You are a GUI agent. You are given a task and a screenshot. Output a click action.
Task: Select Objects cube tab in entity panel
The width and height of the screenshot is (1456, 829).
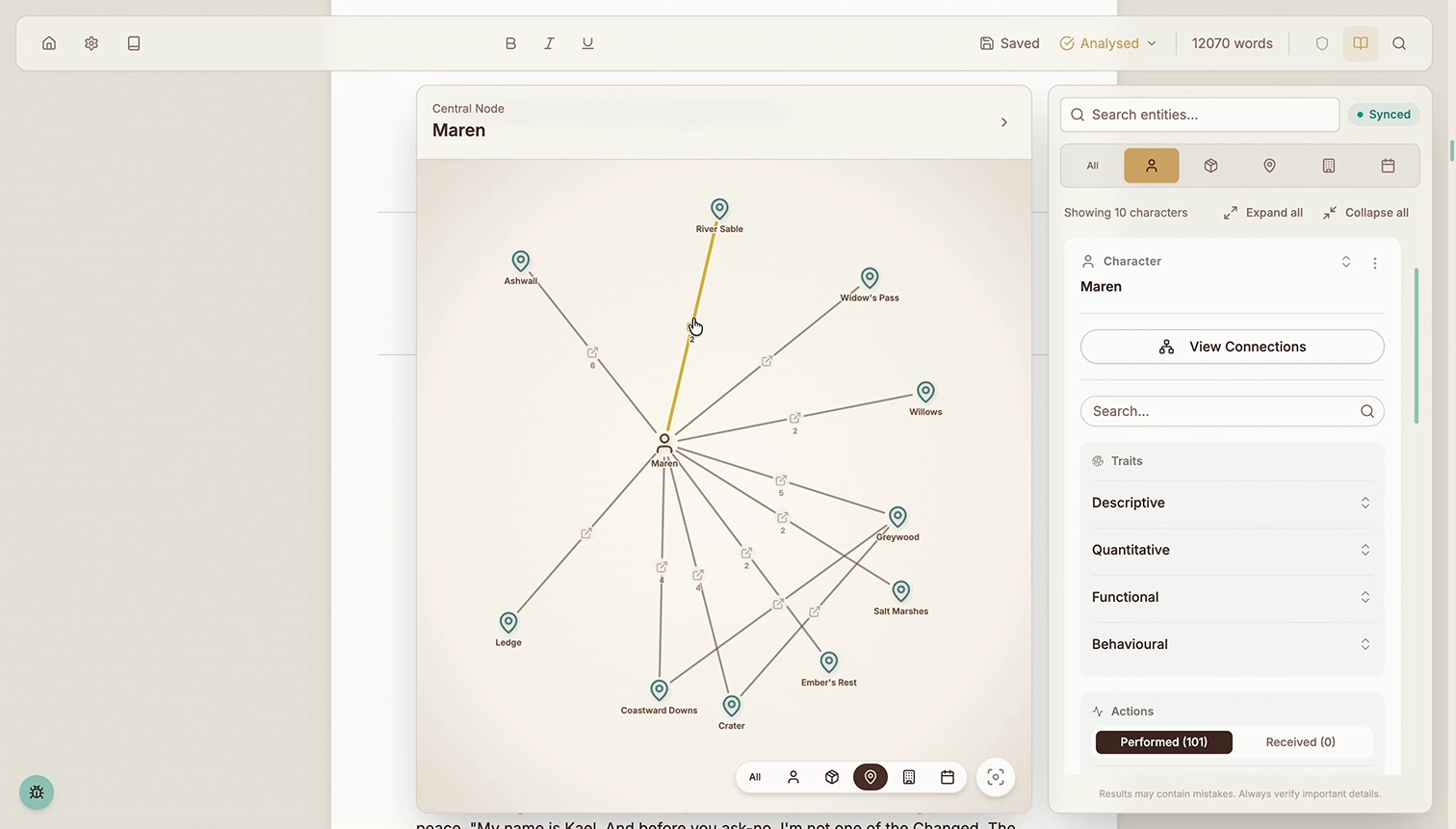[x=1210, y=166]
